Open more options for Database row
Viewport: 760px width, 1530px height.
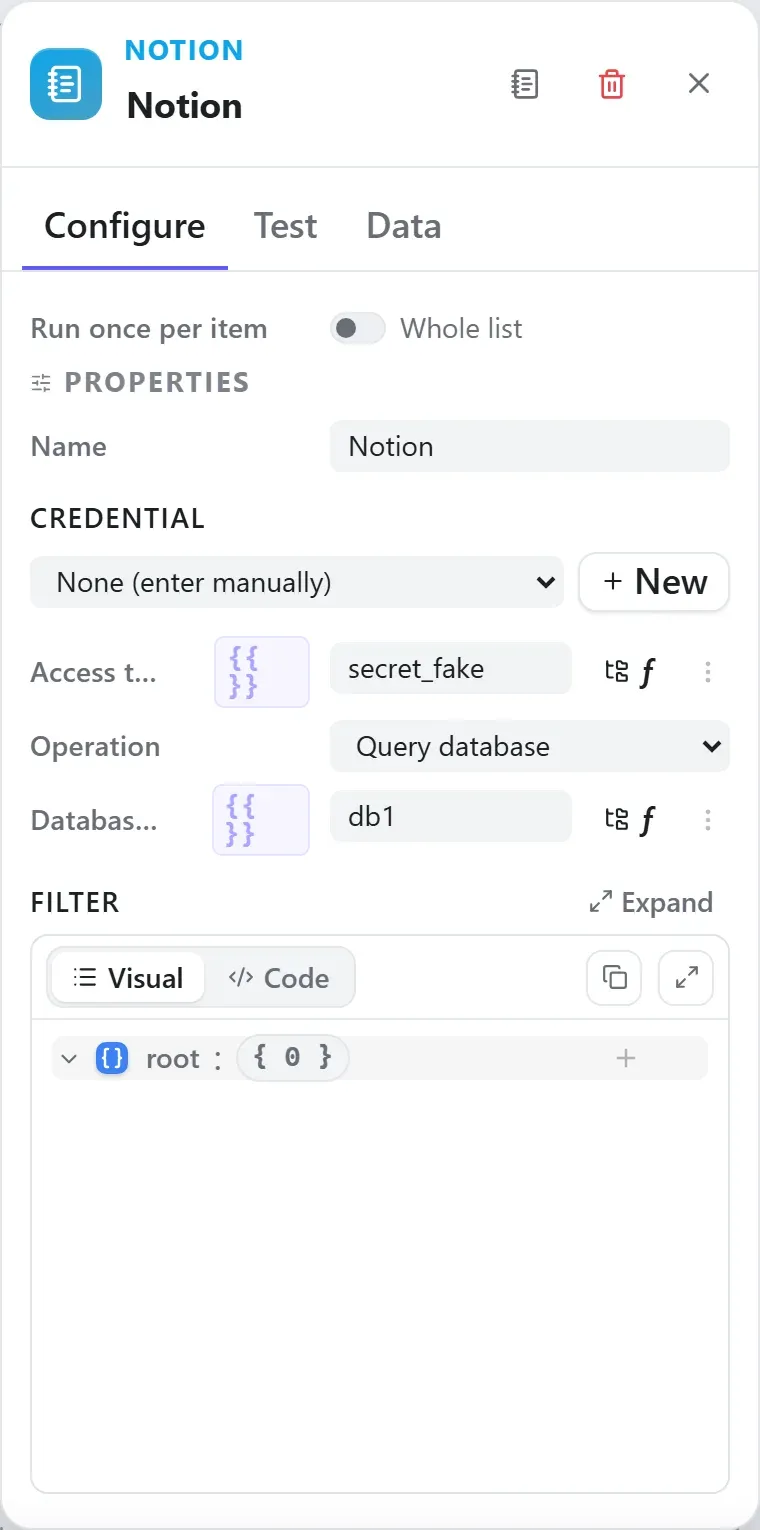coord(708,820)
